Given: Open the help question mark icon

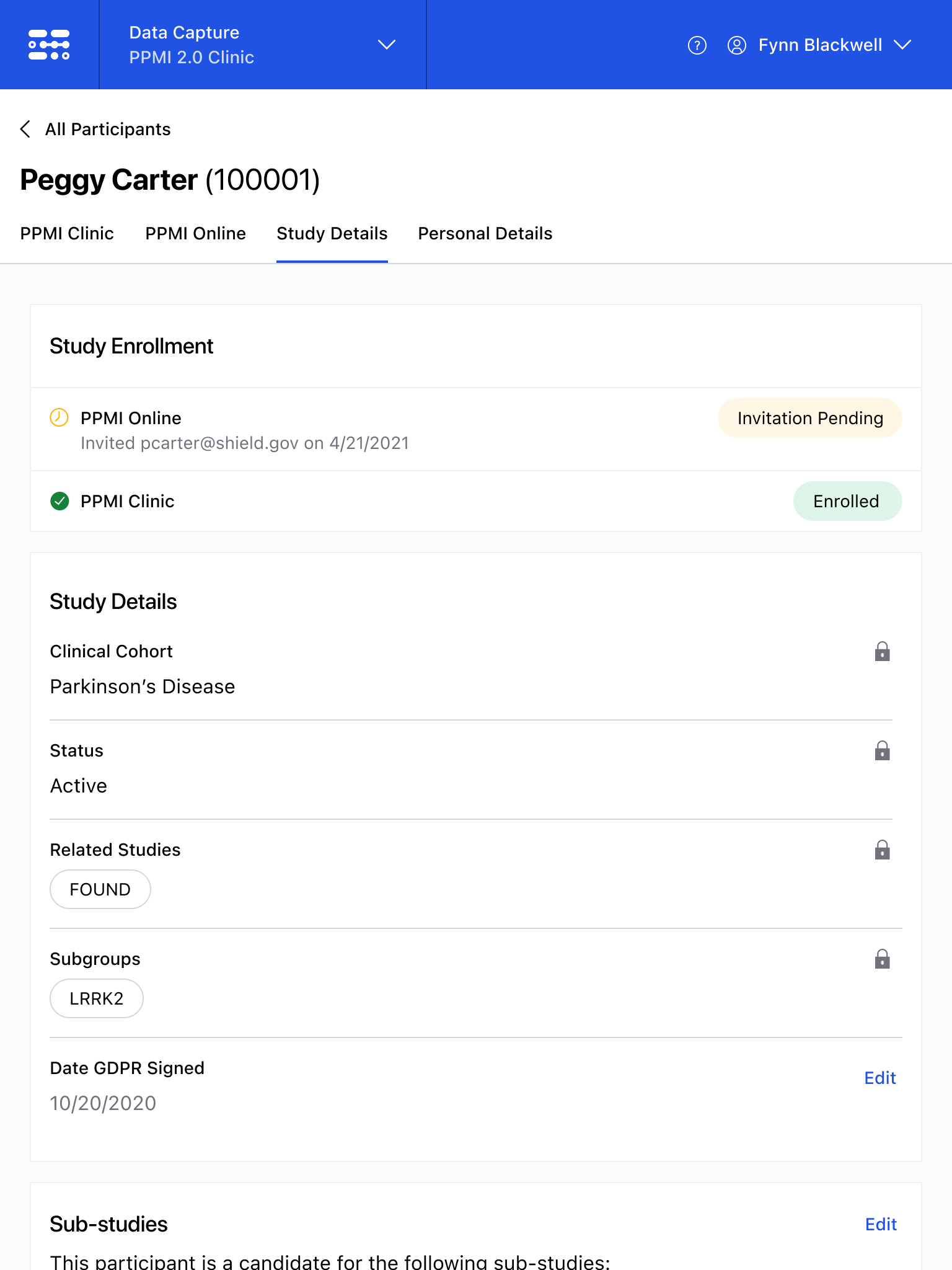Looking at the screenshot, I should pyautogui.click(x=697, y=45).
